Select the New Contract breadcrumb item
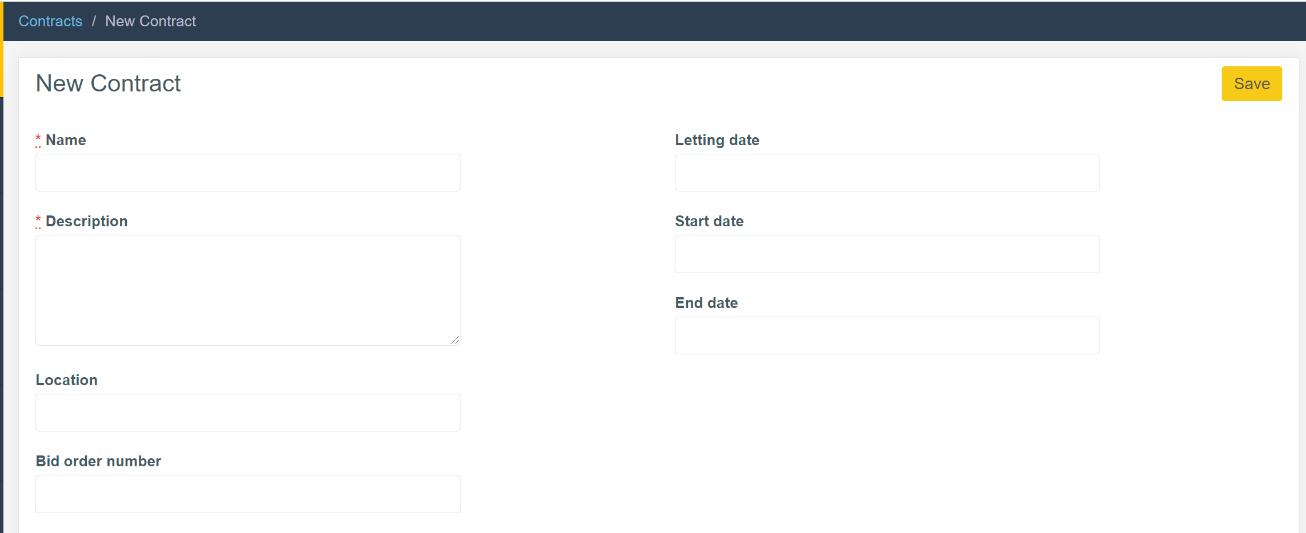Screen dimensions: 1306x533 click(x=150, y=21)
